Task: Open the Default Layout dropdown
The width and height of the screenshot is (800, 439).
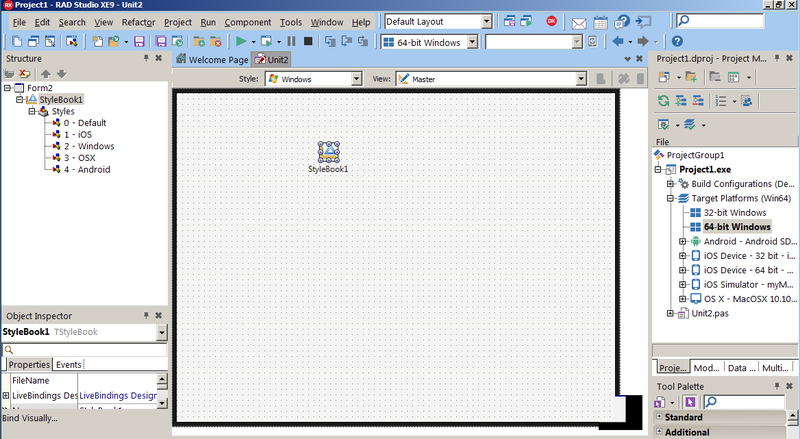Action: click(487, 21)
